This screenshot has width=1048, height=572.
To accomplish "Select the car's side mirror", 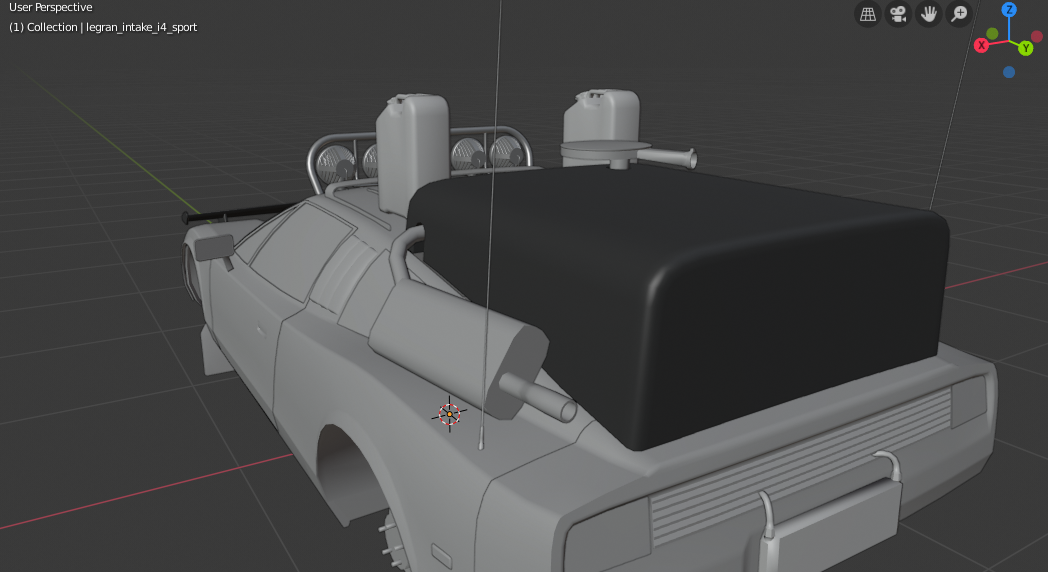I will pos(215,248).
